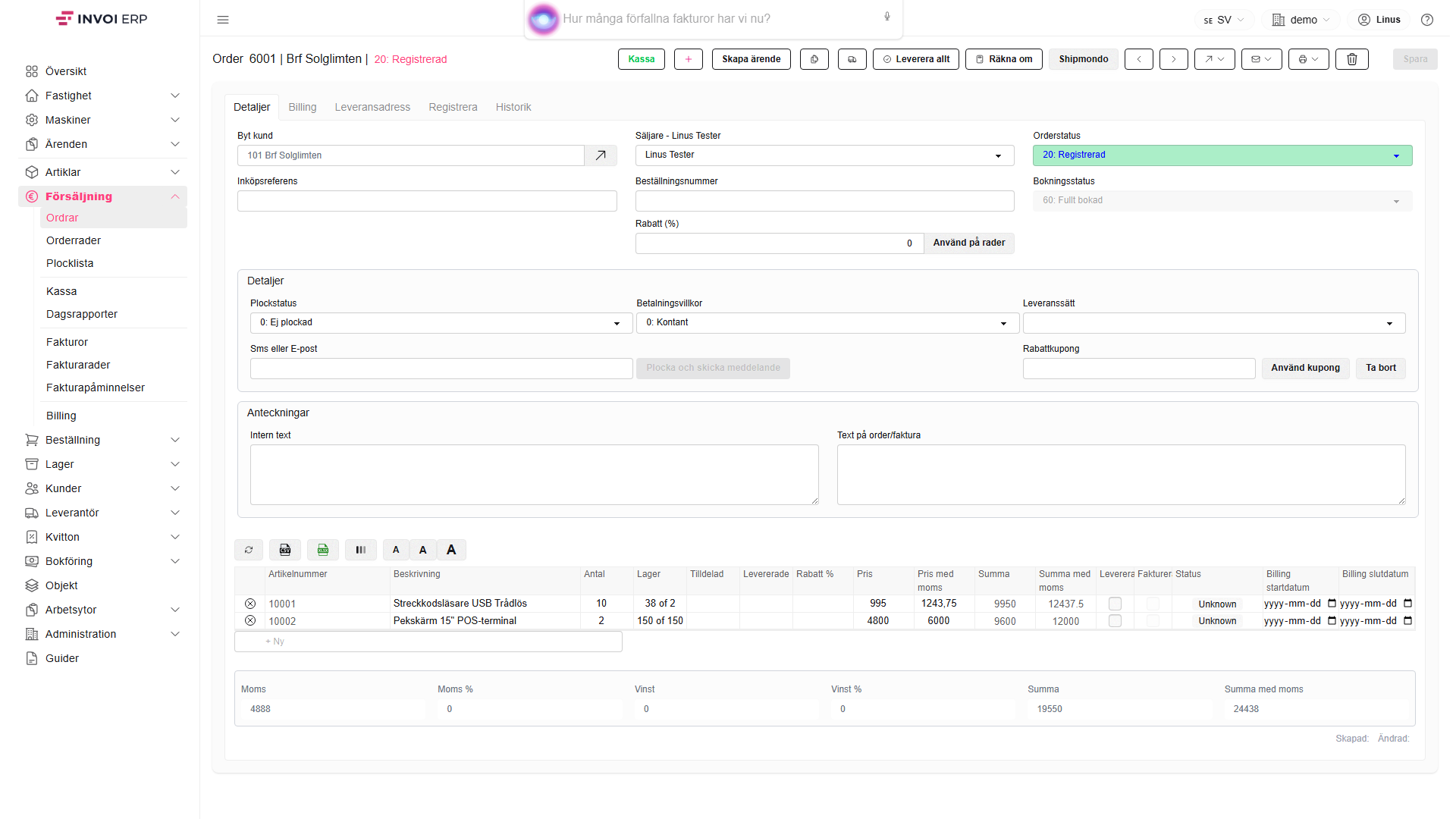The image size is (1456, 819).
Task: Set the smallest grid font size
Action: (x=396, y=550)
